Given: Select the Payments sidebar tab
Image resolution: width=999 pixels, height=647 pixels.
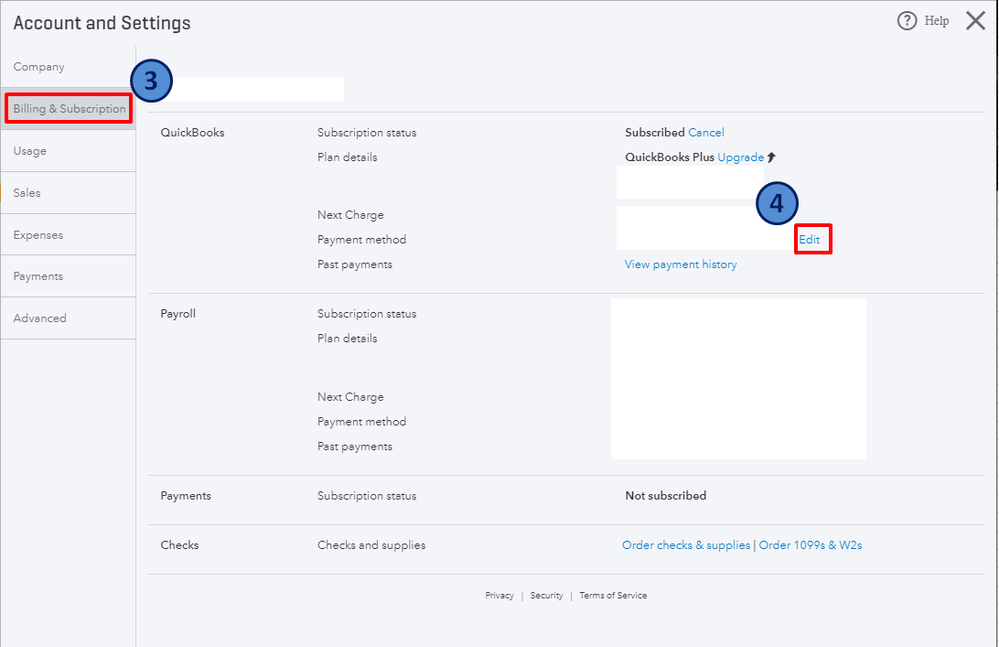Looking at the screenshot, I should coord(38,276).
